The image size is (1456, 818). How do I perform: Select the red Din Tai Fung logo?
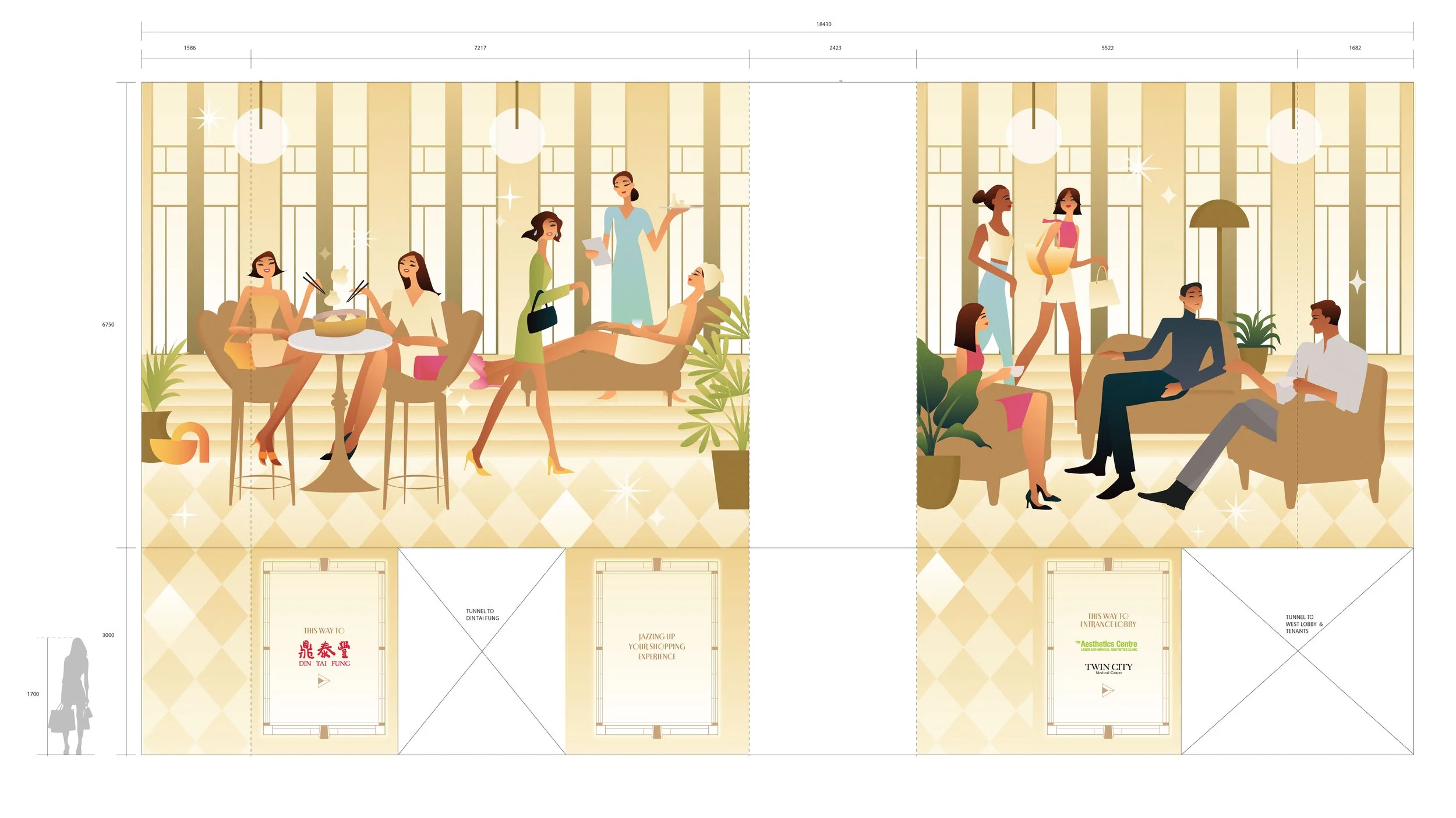pos(324,653)
